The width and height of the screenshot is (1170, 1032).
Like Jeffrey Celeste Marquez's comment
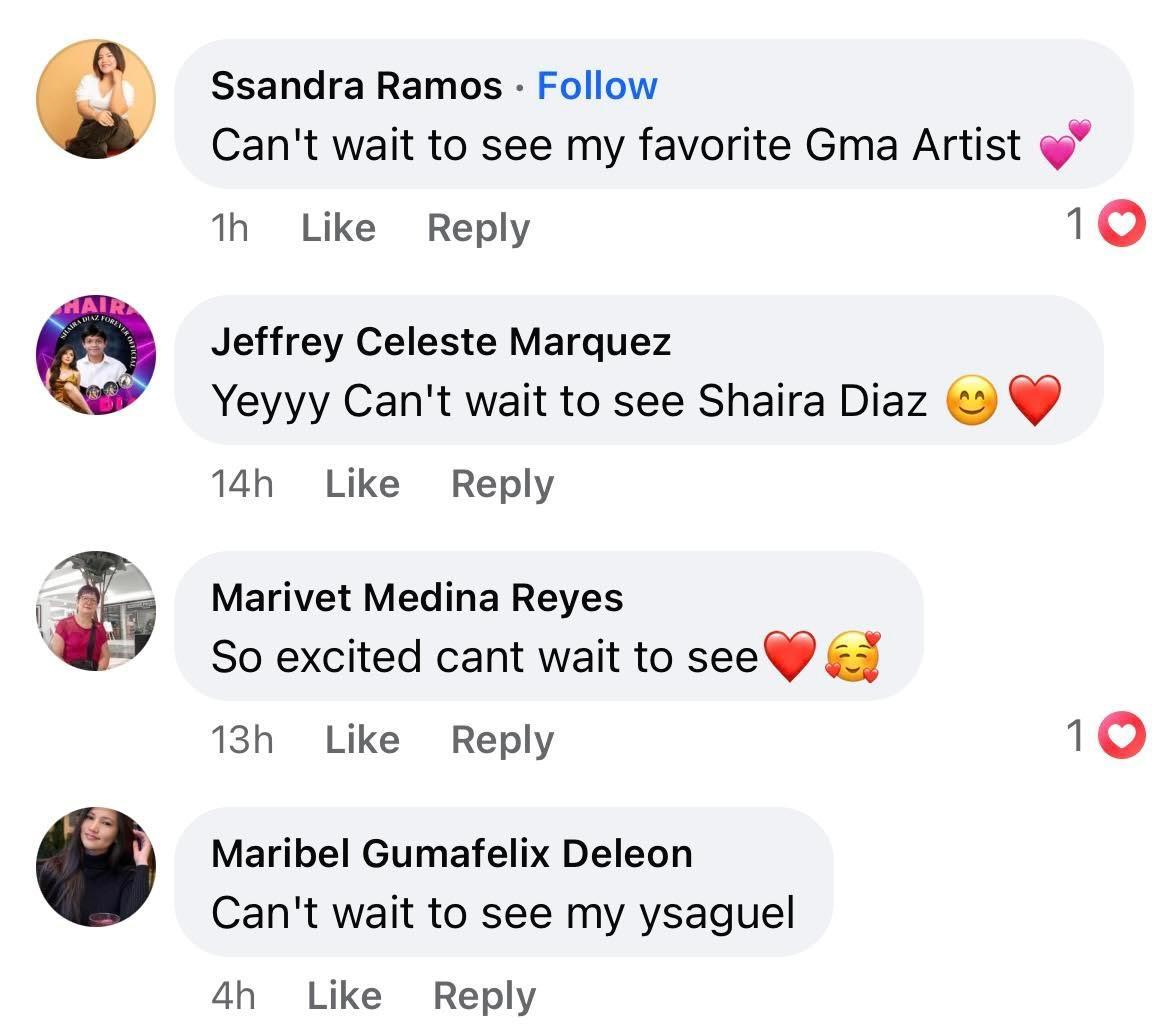[362, 484]
